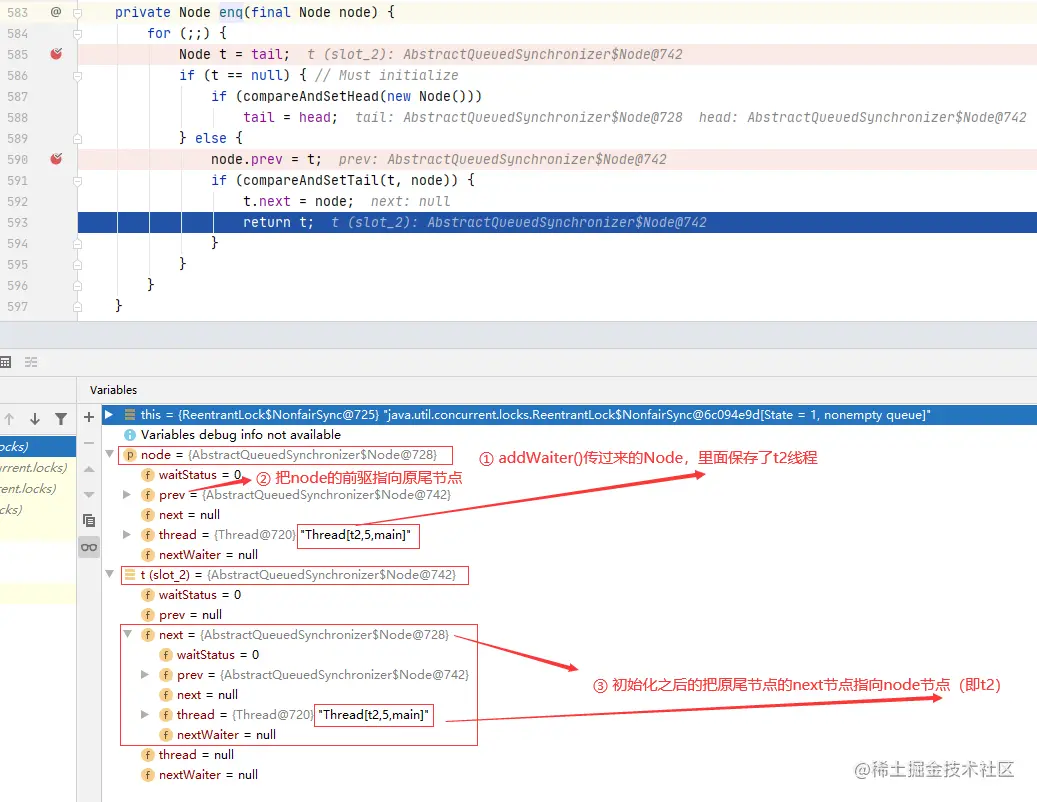The height and width of the screenshot is (802, 1037).
Task: Move down one stack frame with down arrow
Action: (x=35, y=419)
